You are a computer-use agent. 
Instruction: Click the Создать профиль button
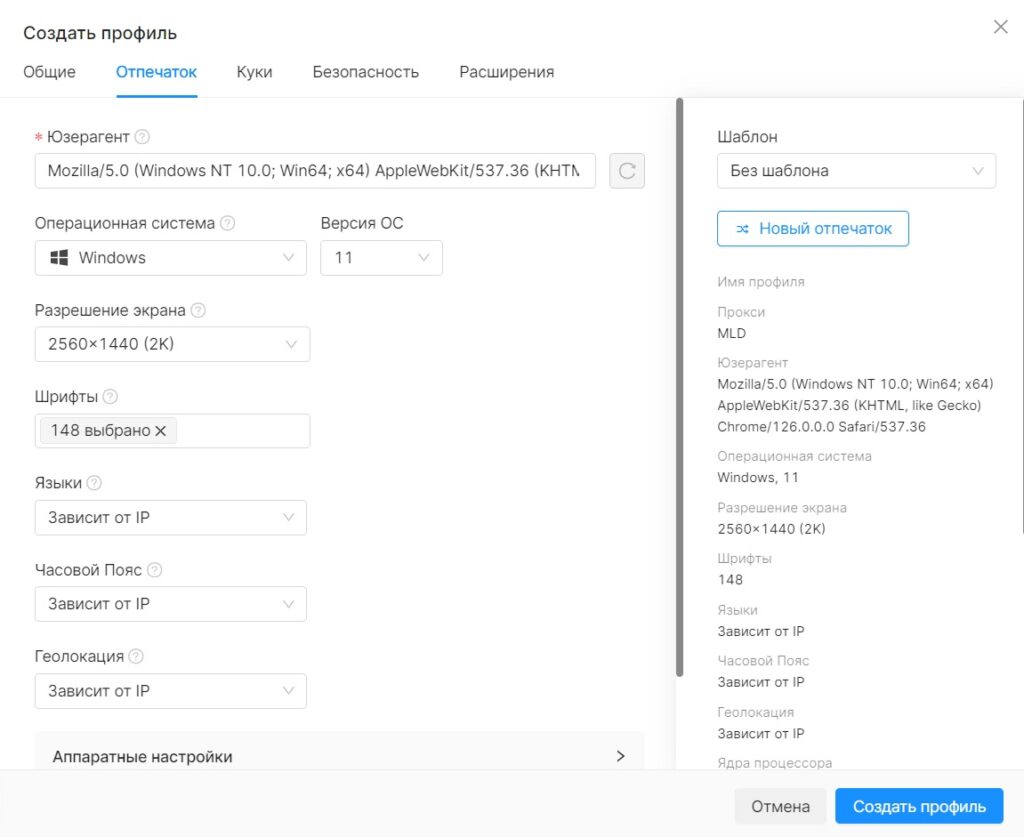(919, 806)
